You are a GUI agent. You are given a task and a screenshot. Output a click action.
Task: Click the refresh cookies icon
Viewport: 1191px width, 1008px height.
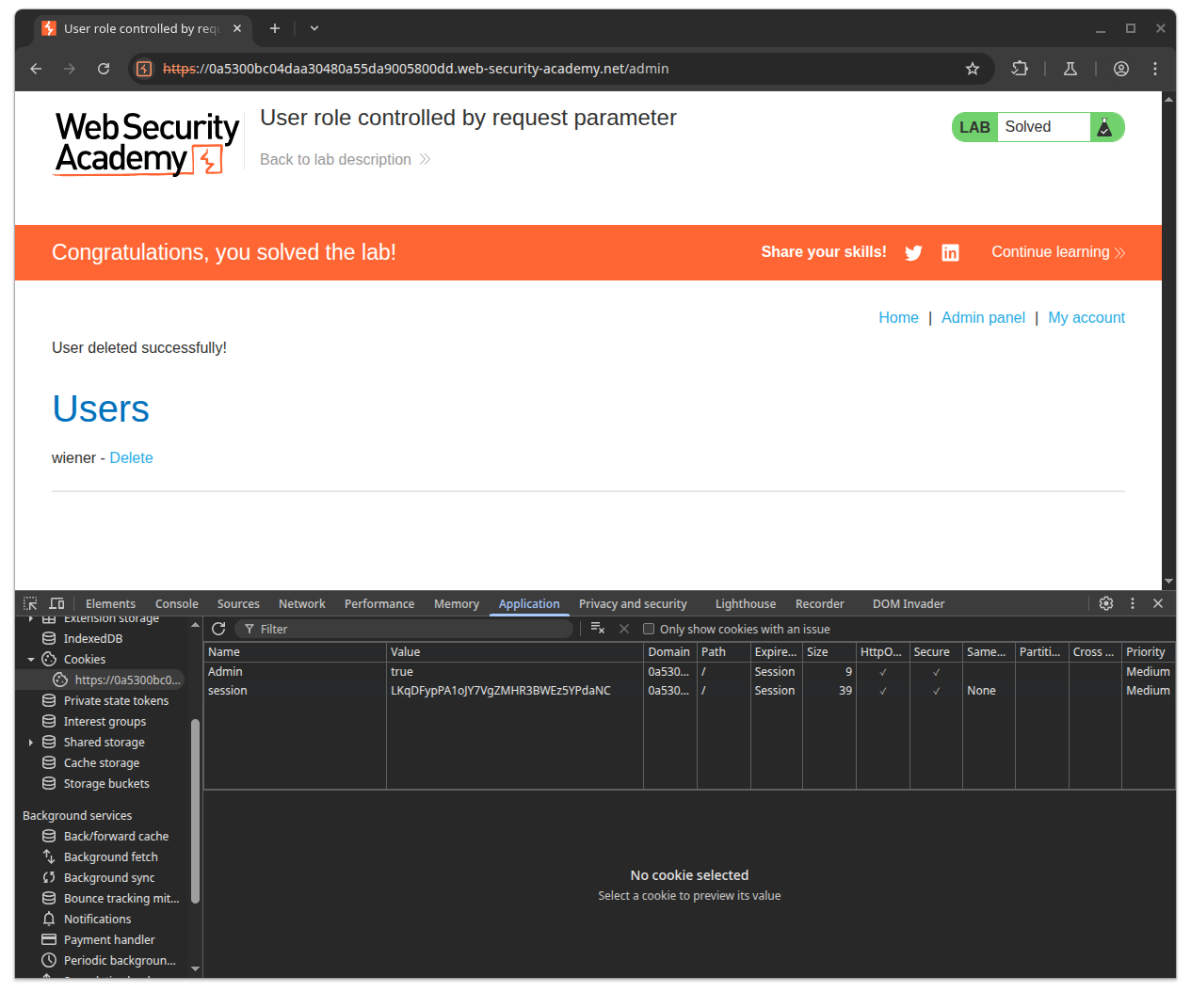click(218, 629)
